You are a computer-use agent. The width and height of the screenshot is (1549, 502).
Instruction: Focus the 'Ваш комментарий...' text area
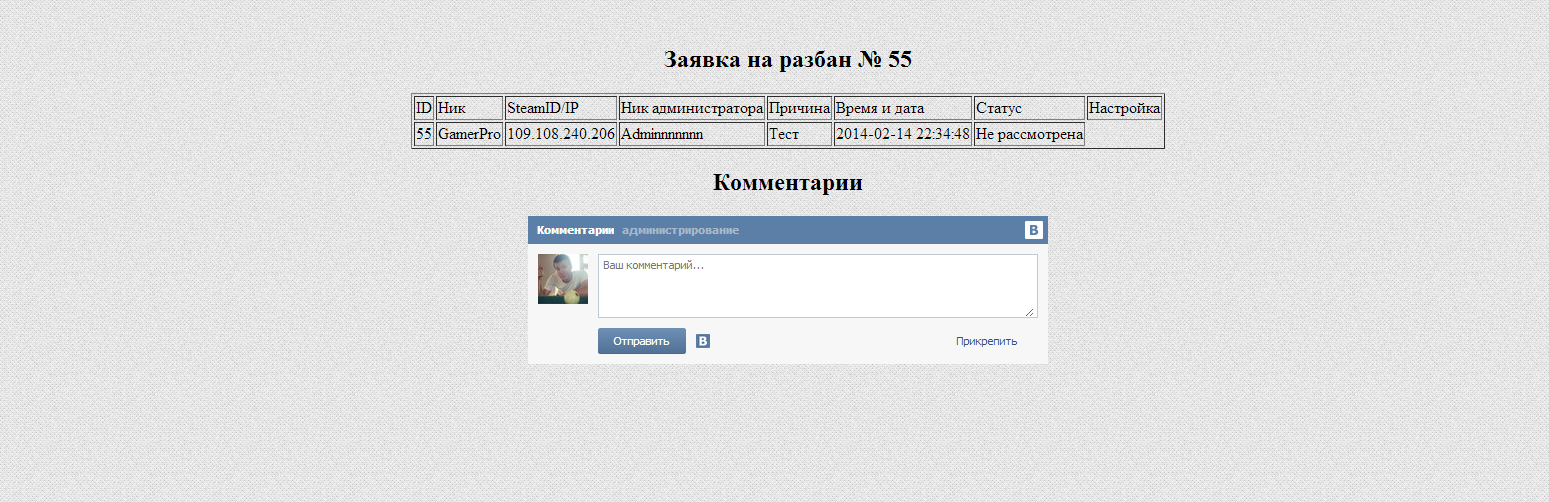(x=817, y=286)
